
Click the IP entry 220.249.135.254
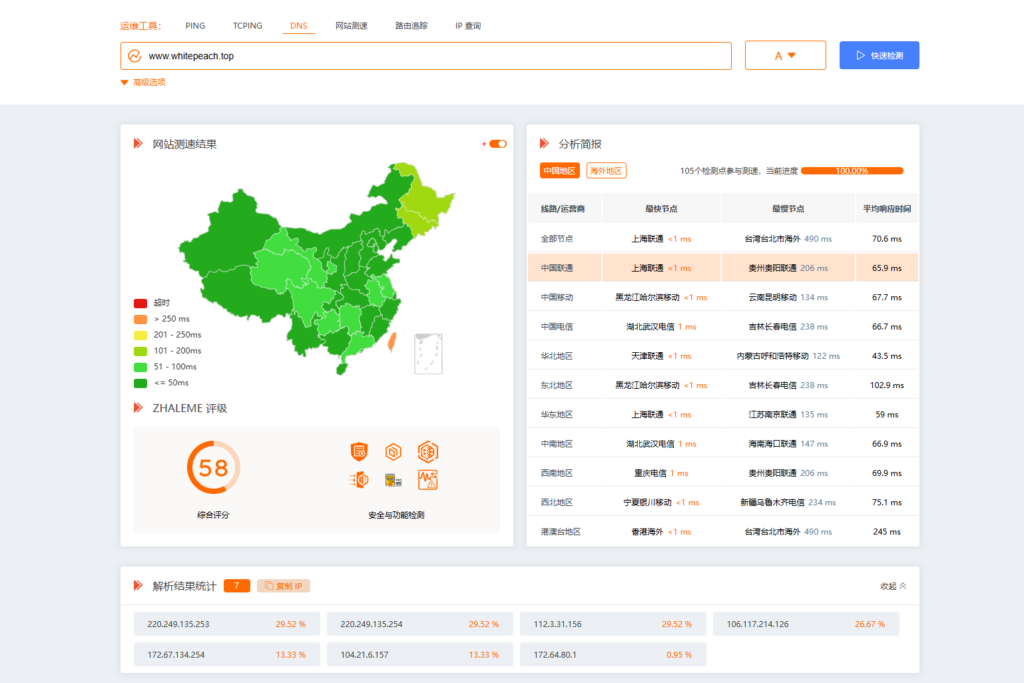point(420,624)
